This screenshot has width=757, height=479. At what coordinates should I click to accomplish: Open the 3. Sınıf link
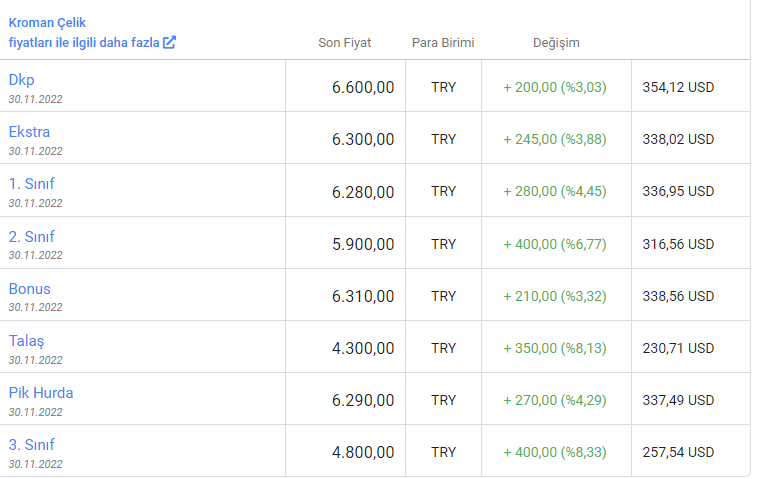point(32,444)
